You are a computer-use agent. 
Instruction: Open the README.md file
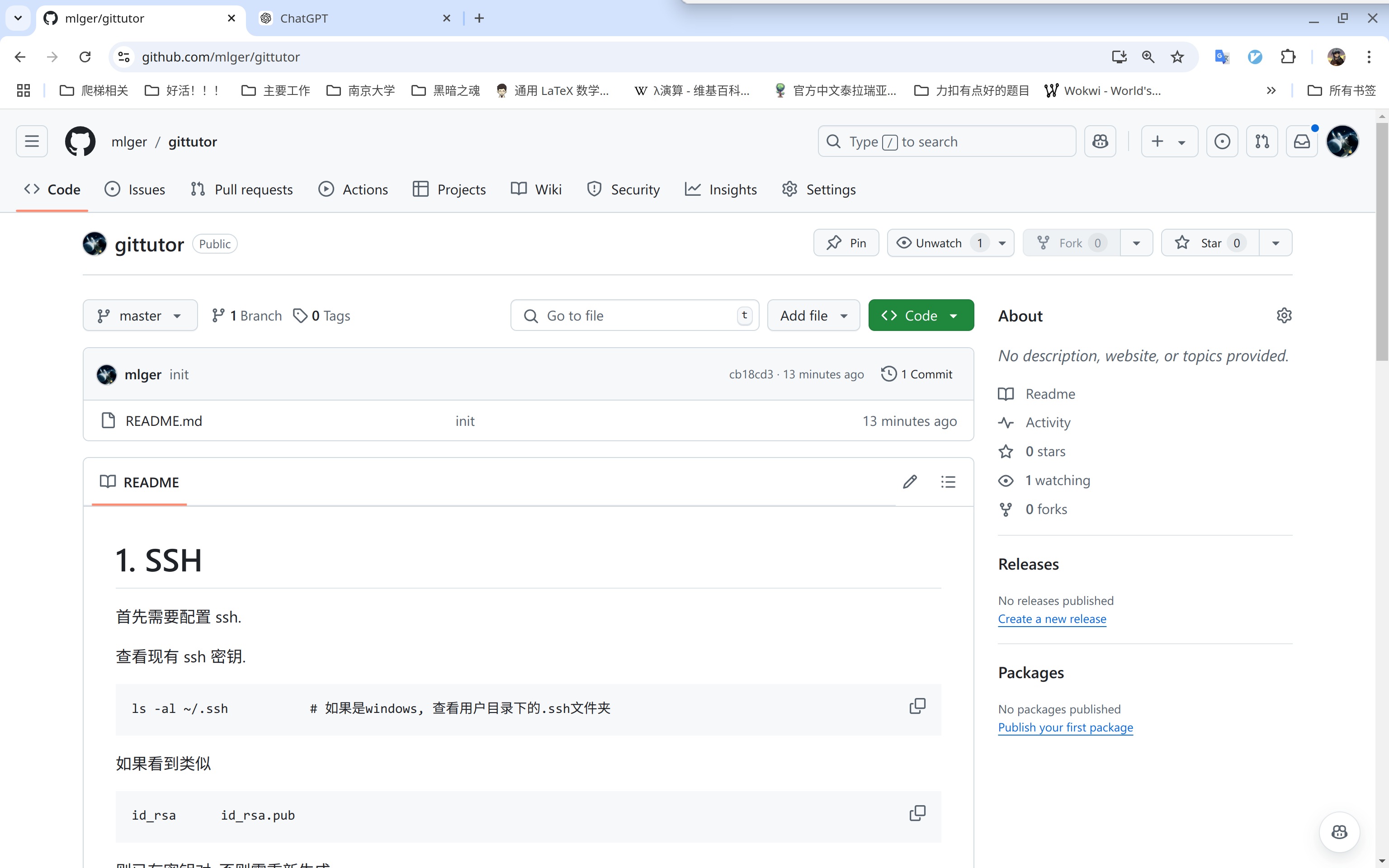[164, 421]
